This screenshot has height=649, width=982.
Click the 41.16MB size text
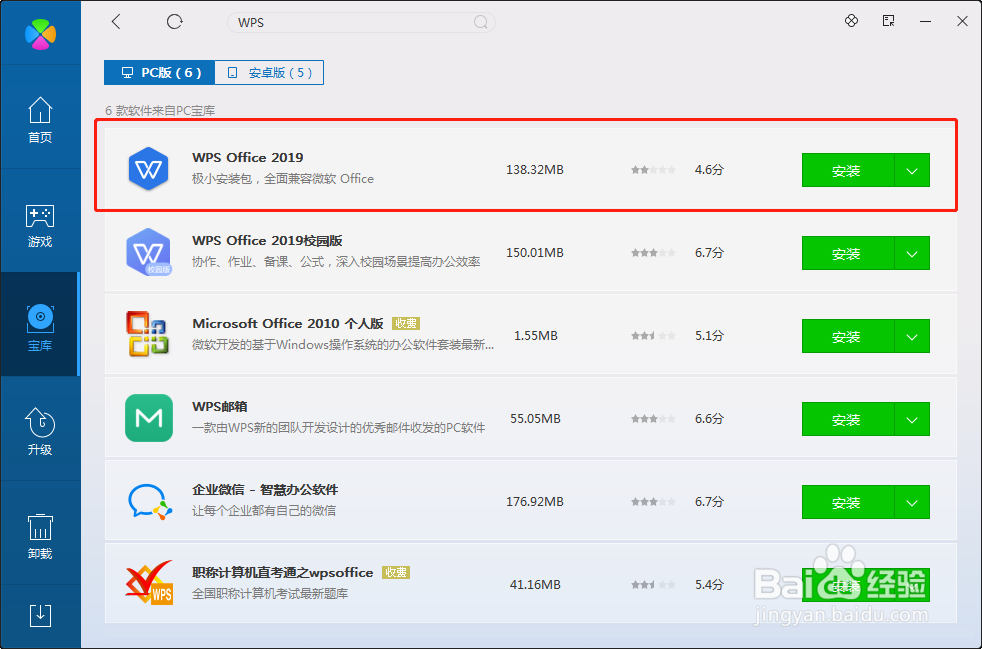click(535, 584)
